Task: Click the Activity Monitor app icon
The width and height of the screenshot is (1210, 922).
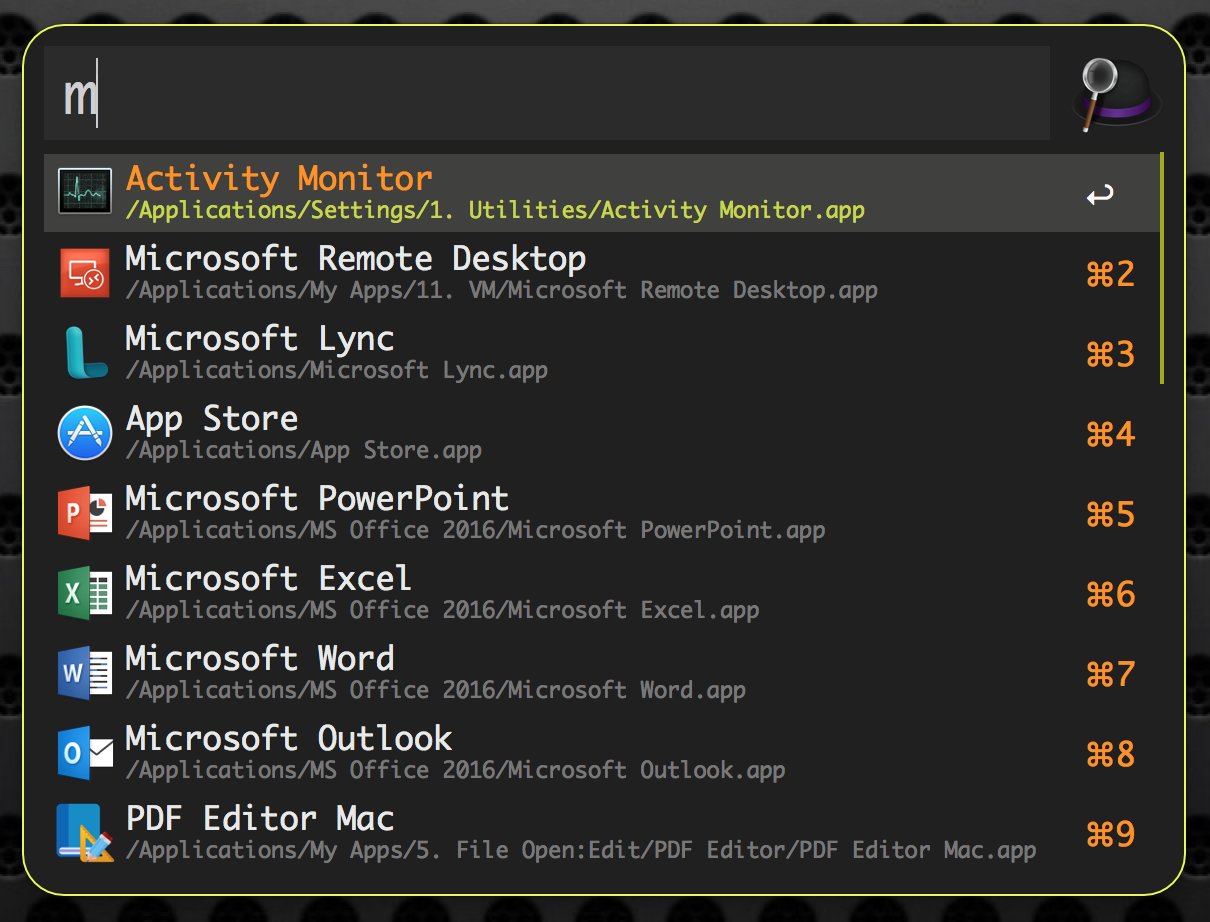Action: (85, 192)
